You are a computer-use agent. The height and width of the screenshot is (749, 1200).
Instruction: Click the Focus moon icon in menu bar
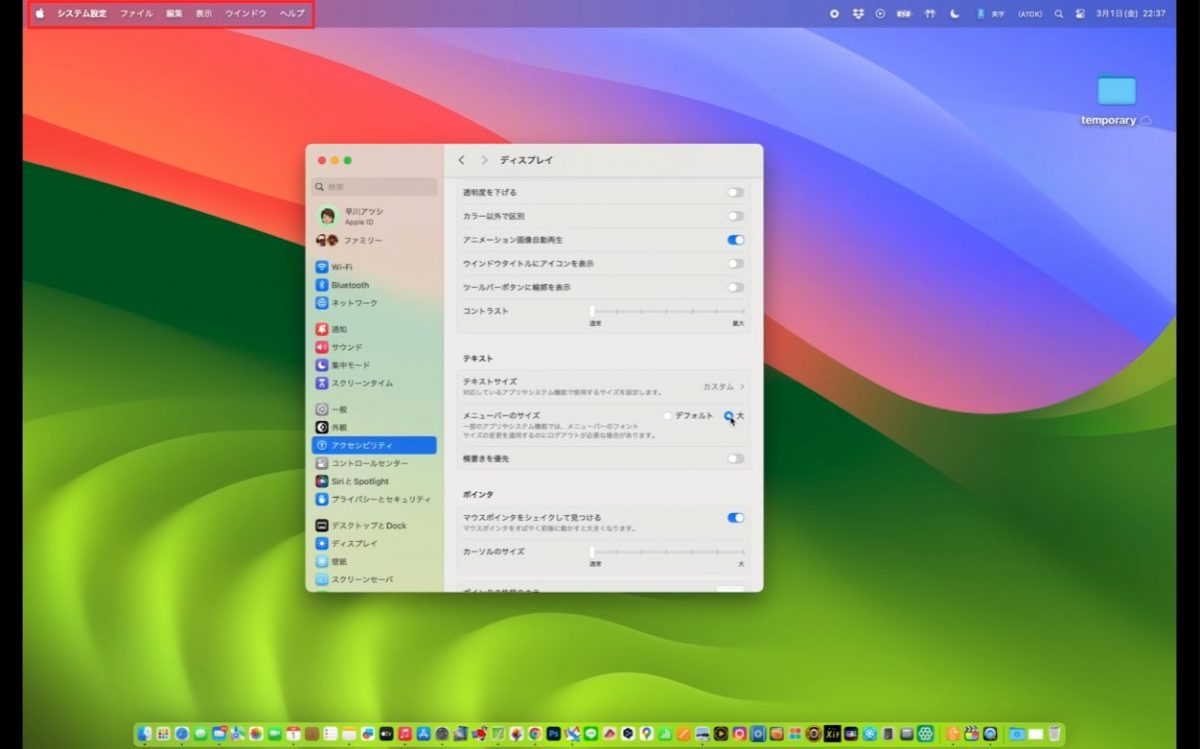(954, 14)
